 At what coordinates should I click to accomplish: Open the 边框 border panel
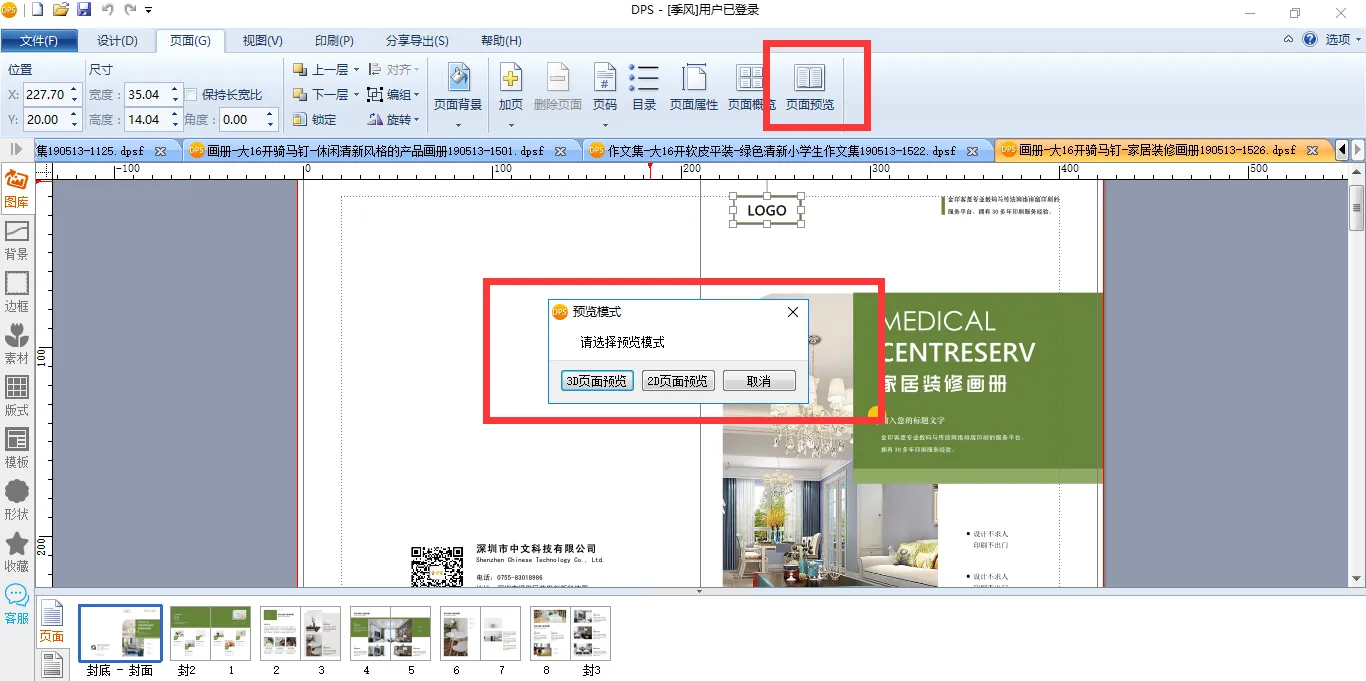pyautogui.click(x=17, y=293)
